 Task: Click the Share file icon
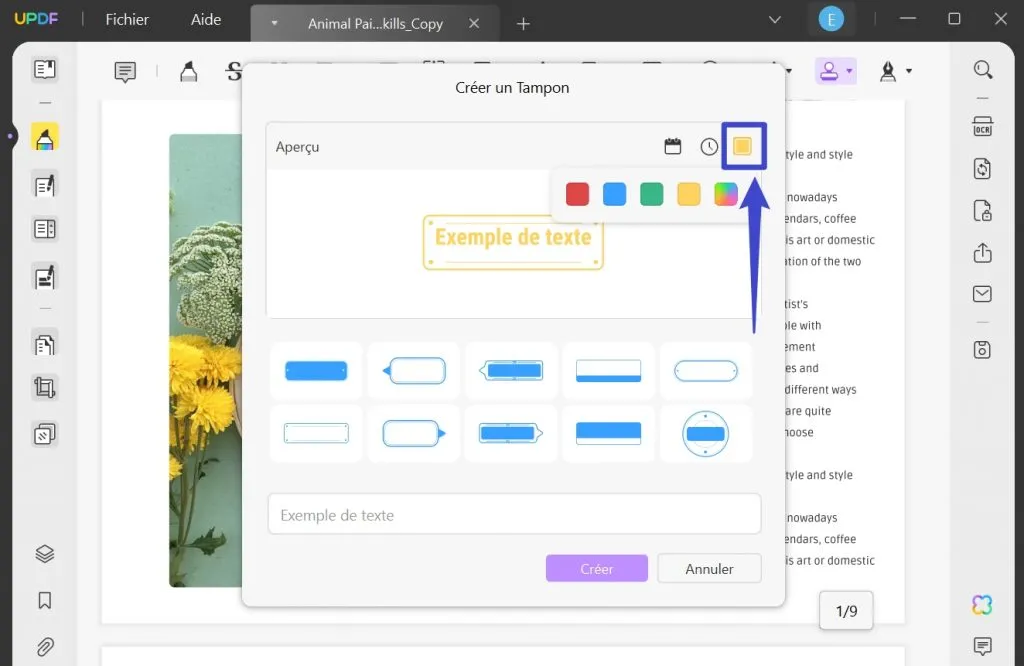click(983, 253)
